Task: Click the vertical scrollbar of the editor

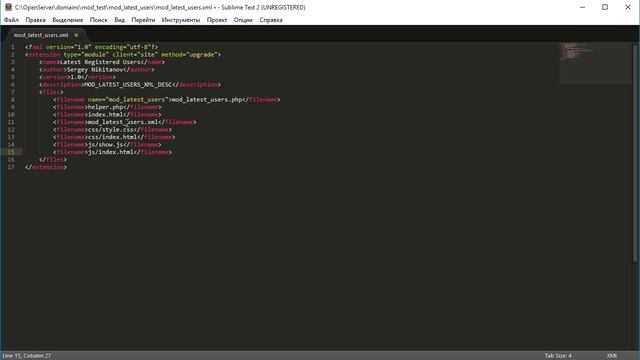Action: [x=635, y=153]
